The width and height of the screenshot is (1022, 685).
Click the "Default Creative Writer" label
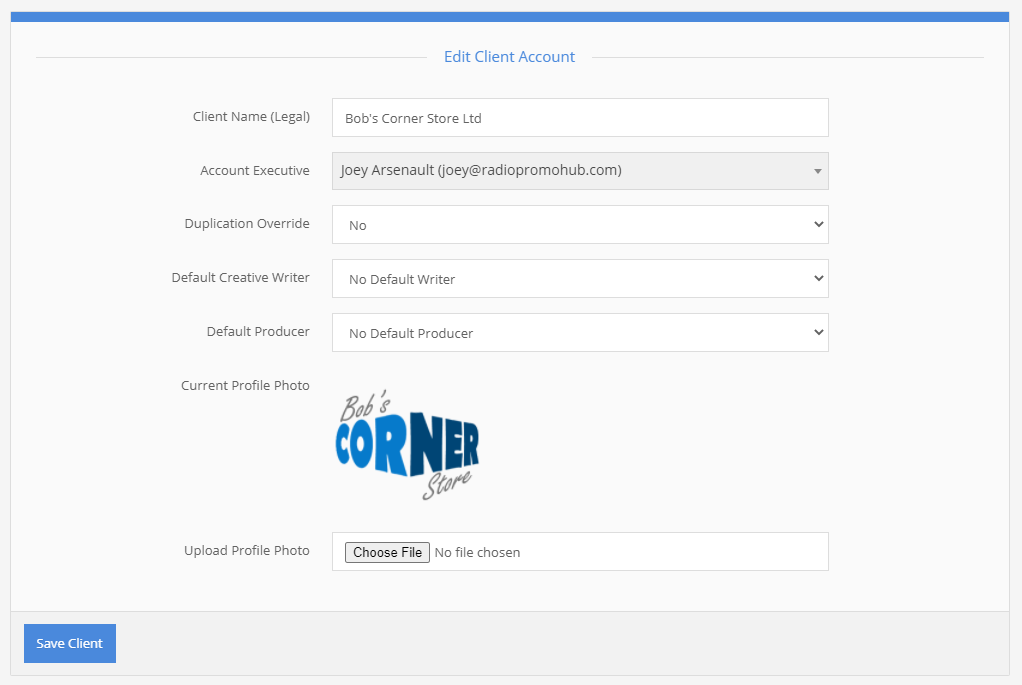coord(240,278)
